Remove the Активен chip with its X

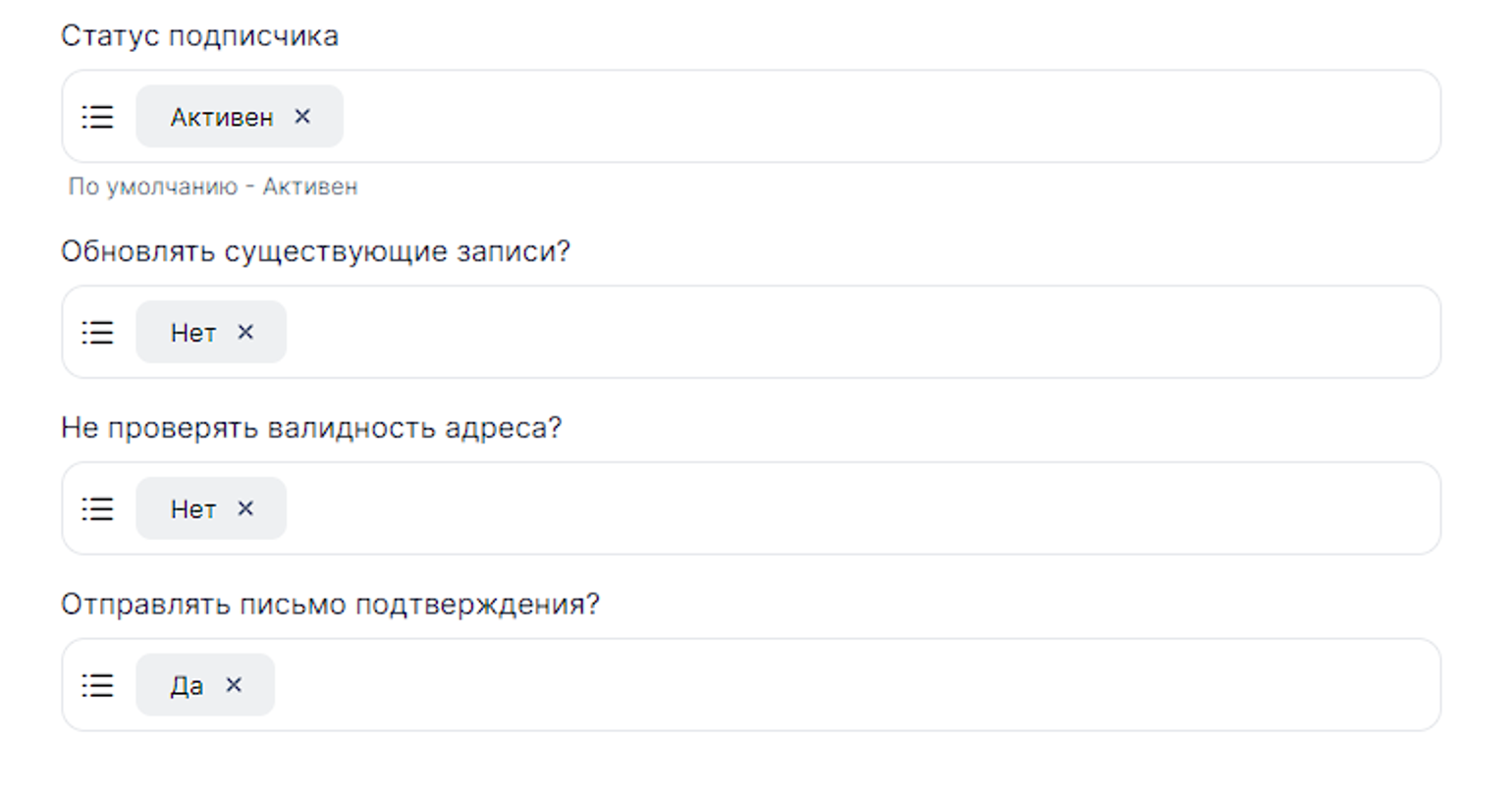(302, 116)
